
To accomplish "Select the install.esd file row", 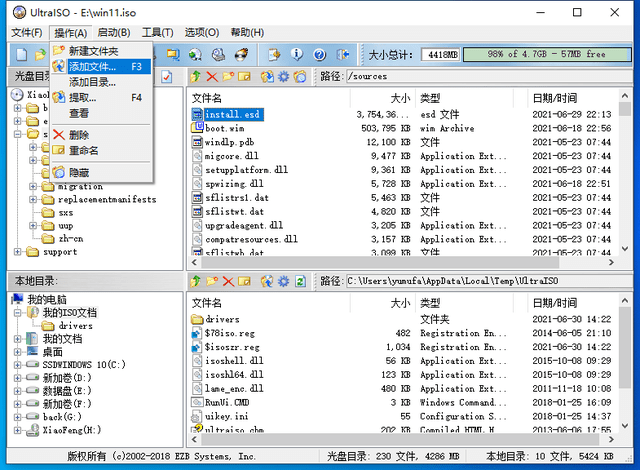I will (402, 114).
